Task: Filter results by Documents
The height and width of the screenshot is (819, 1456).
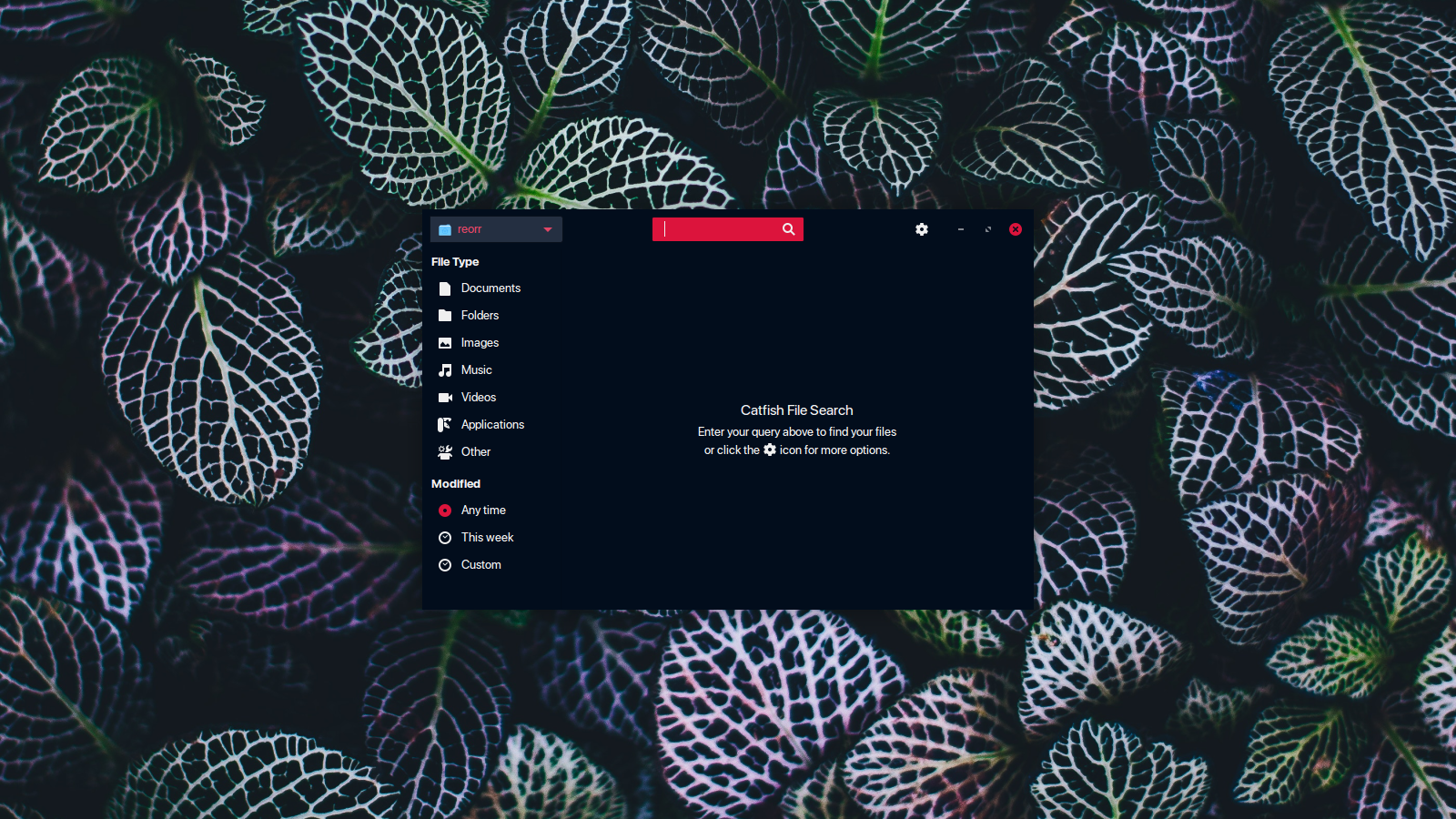Action: (x=490, y=288)
